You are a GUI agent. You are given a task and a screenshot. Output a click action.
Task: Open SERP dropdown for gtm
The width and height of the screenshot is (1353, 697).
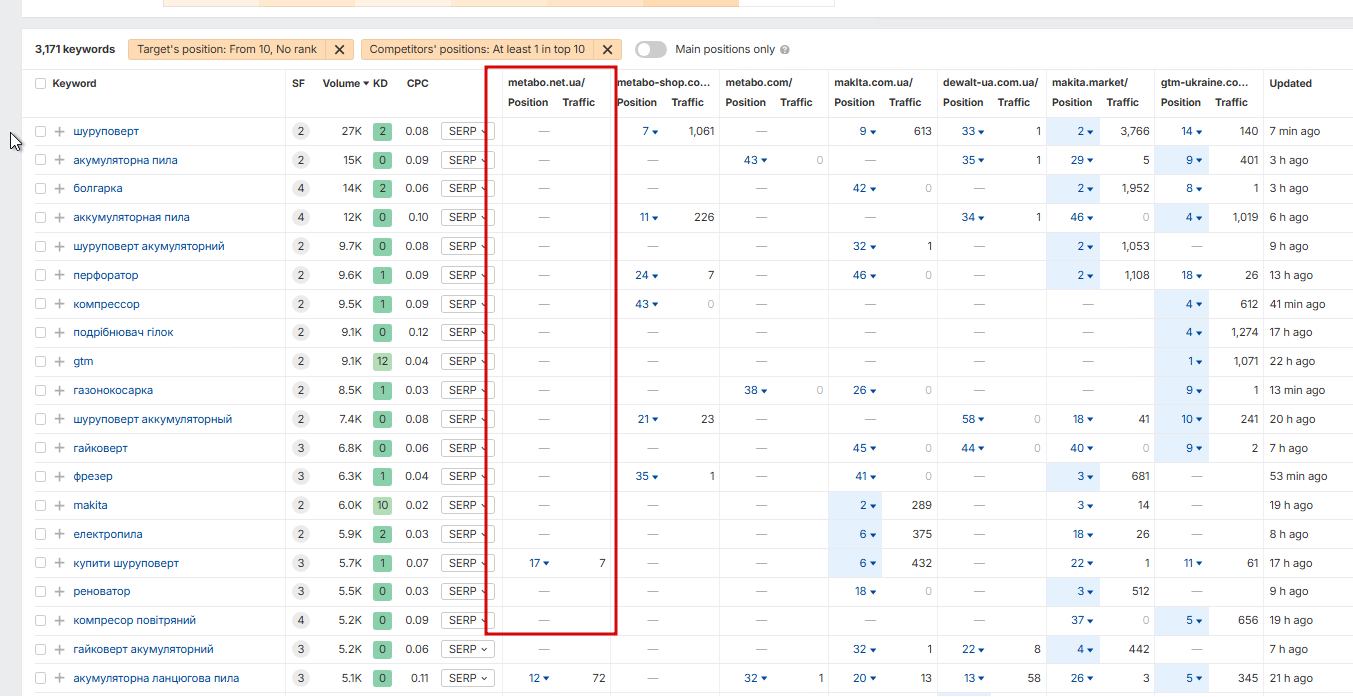coord(468,361)
